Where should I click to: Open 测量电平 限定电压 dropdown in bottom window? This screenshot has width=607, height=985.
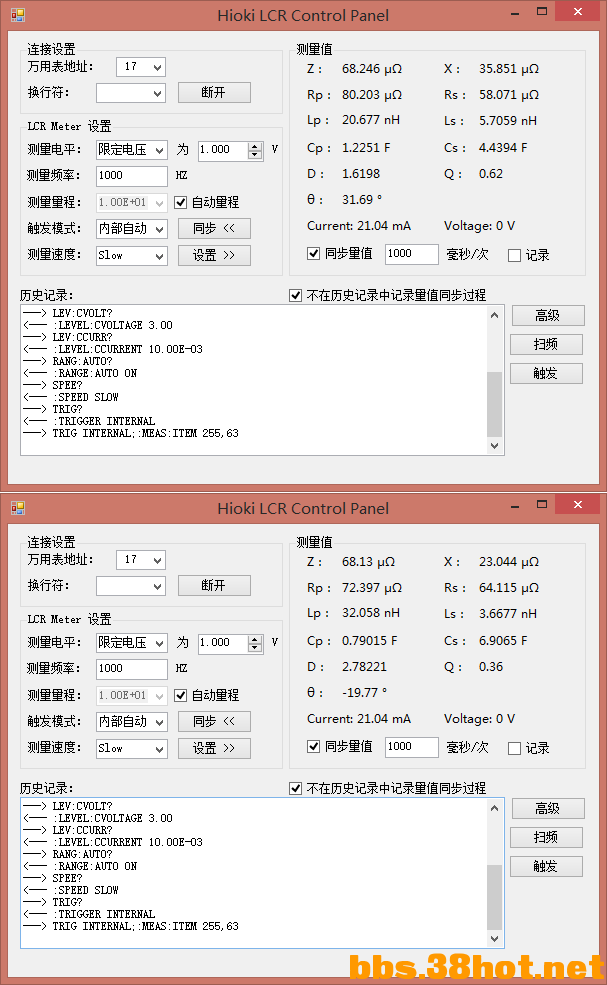132,643
